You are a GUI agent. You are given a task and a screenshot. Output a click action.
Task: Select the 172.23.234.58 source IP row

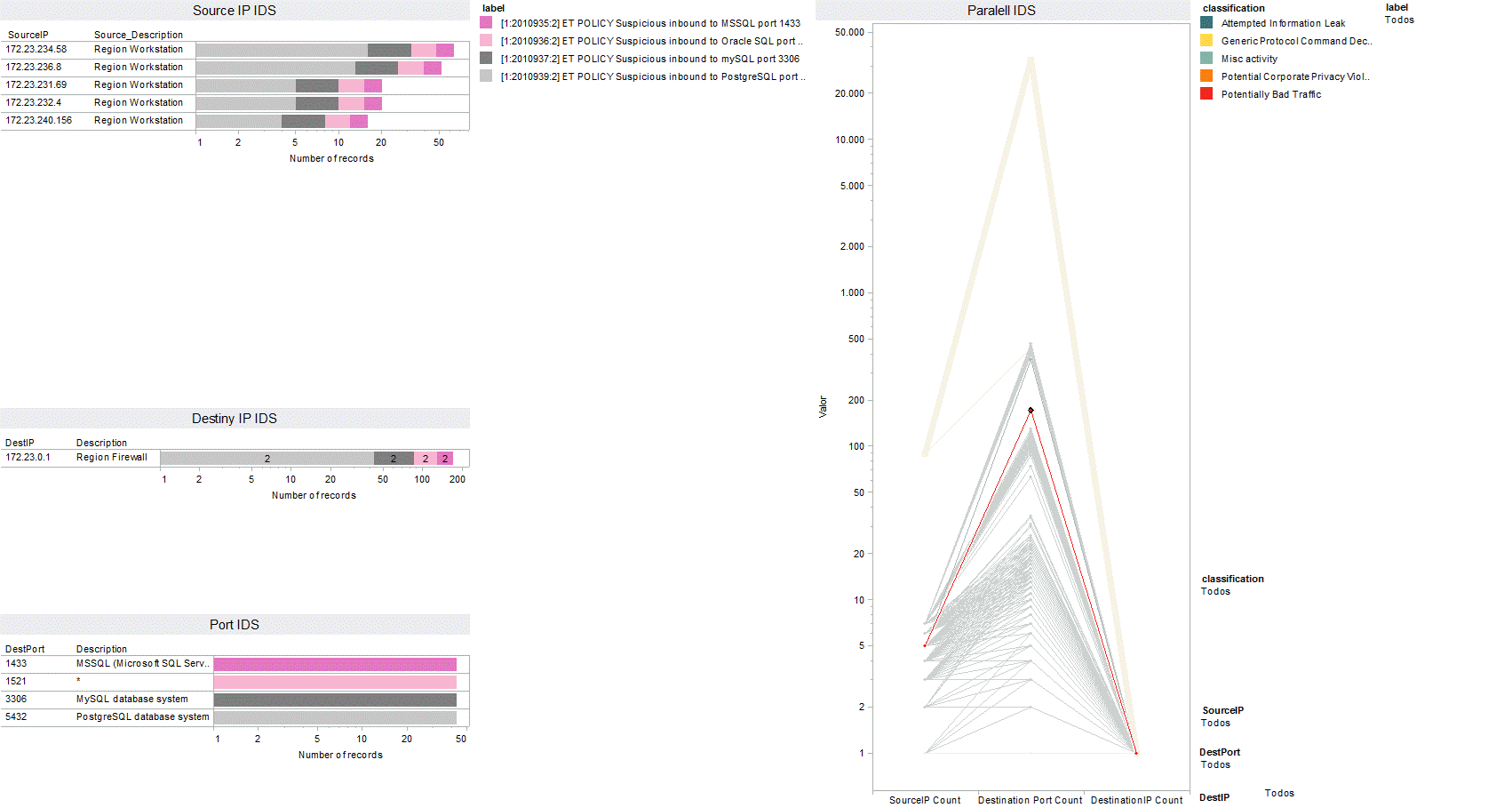36,50
